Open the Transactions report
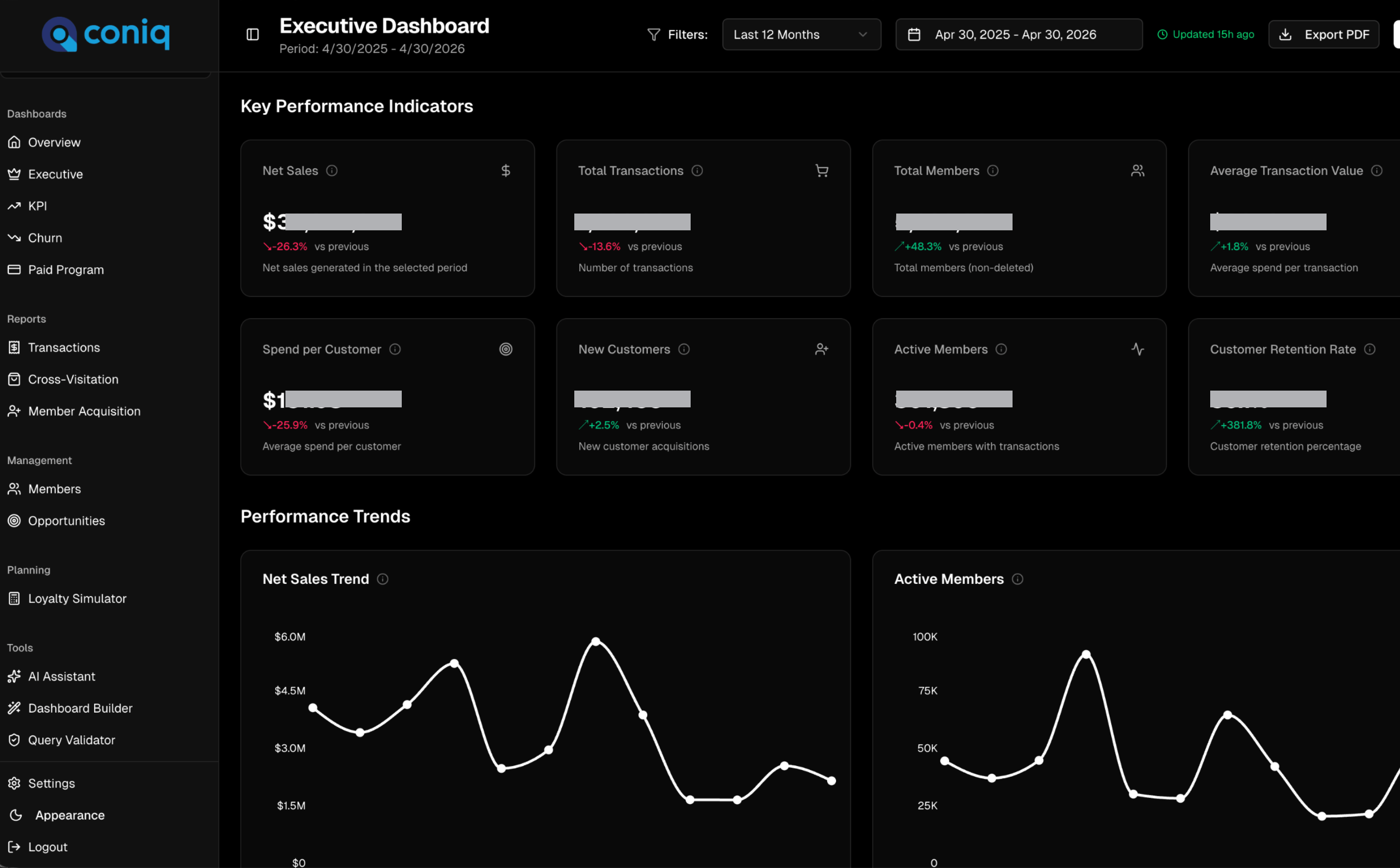The image size is (1400, 868). pos(64,347)
